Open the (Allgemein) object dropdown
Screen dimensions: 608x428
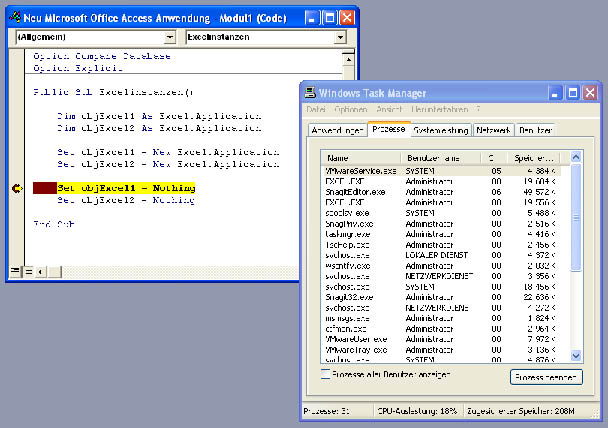172,37
